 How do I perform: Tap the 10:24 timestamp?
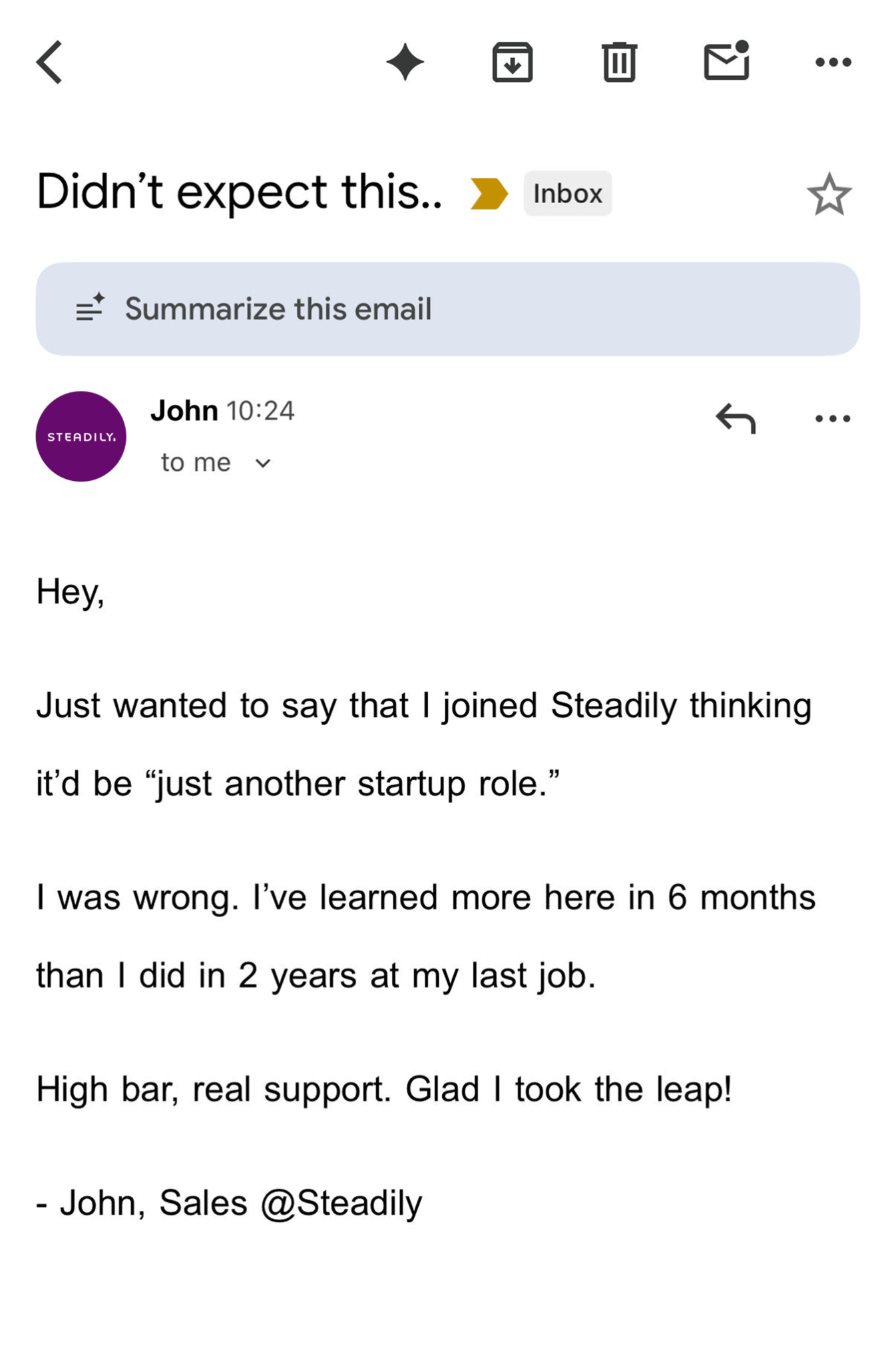[x=260, y=411]
